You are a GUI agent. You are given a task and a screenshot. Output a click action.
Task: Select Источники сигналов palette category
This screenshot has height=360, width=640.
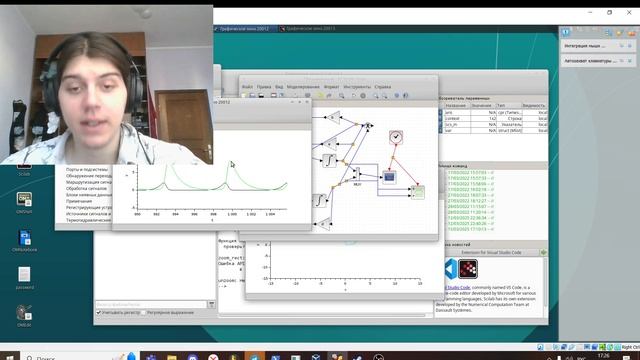(x=89, y=213)
